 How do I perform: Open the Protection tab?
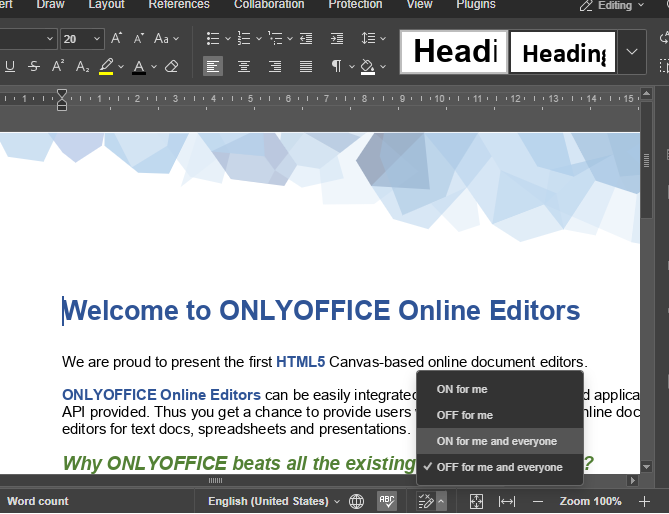tap(355, 5)
